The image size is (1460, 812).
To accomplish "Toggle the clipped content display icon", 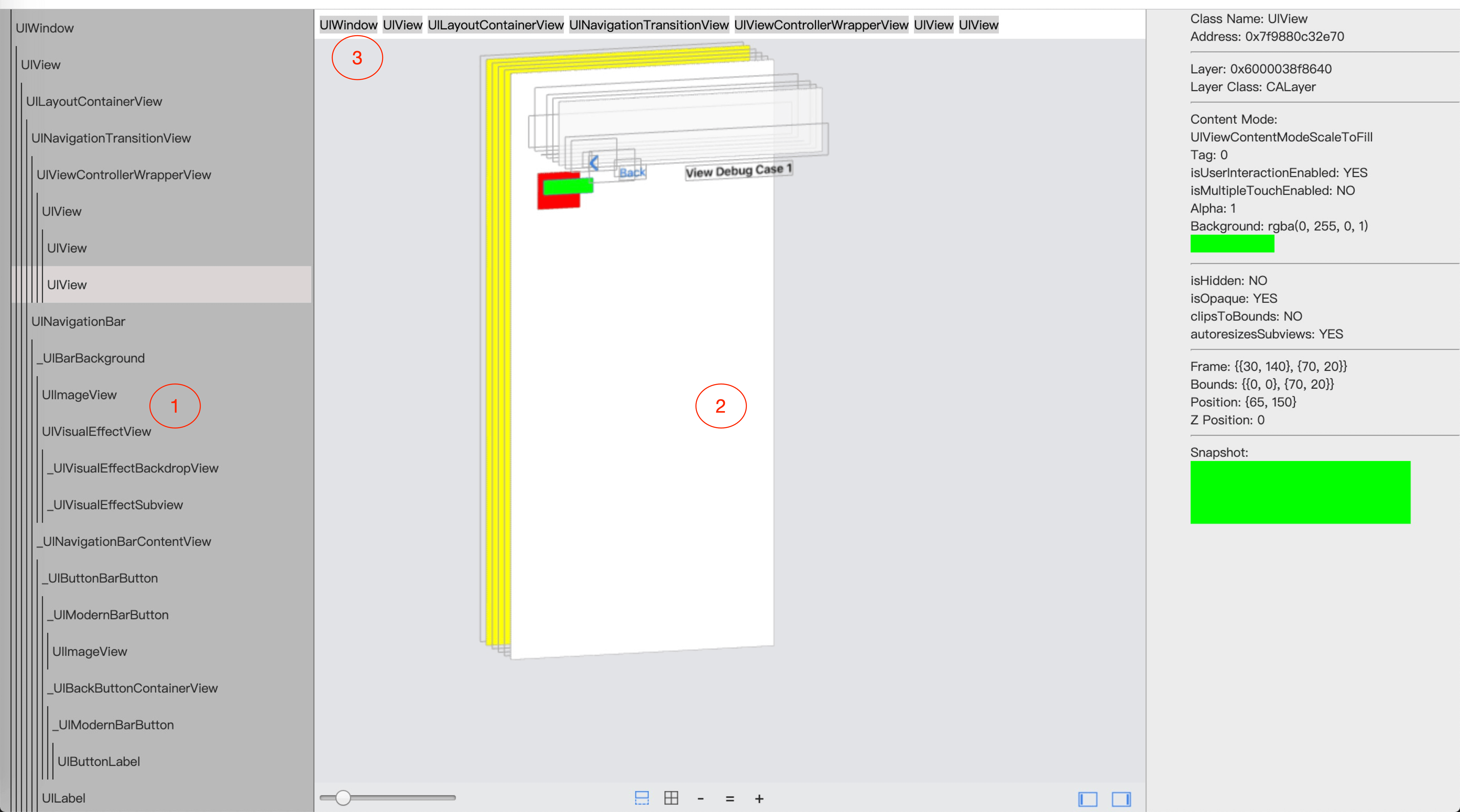I will coord(642,798).
